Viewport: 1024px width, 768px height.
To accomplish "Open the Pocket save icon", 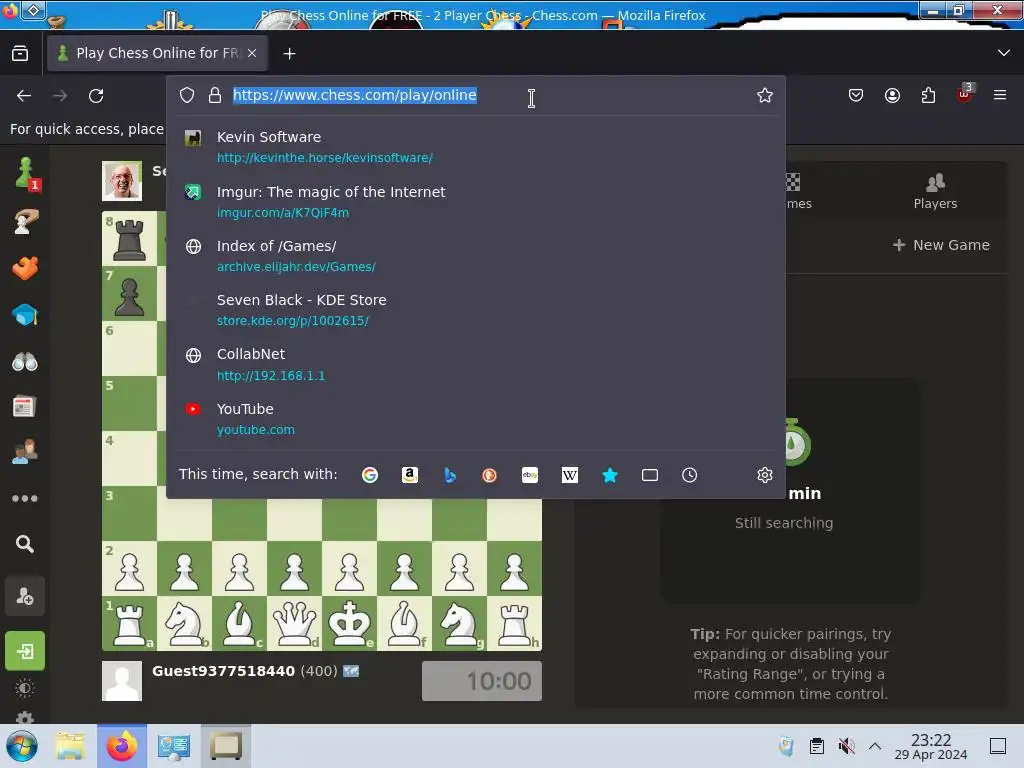I will pos(856,95).
